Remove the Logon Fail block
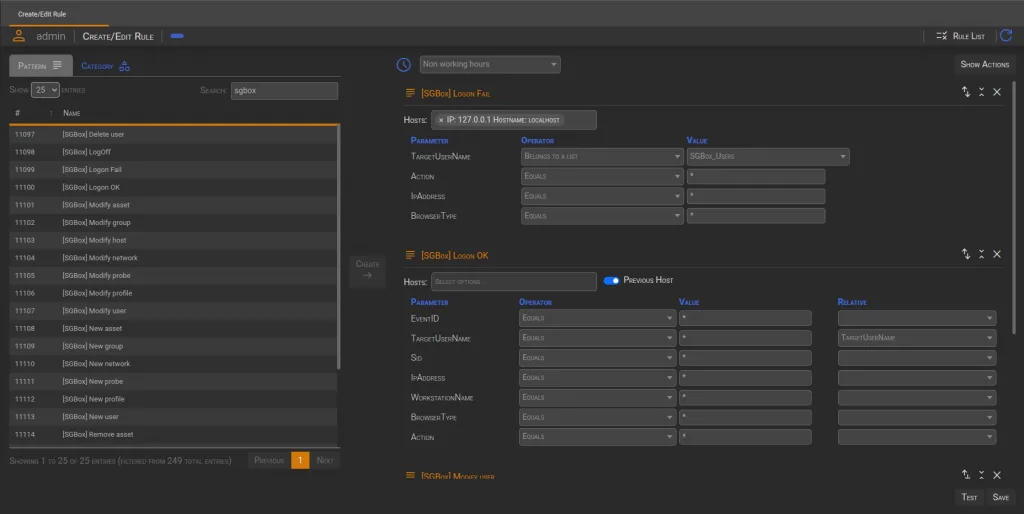 (997, 92)
